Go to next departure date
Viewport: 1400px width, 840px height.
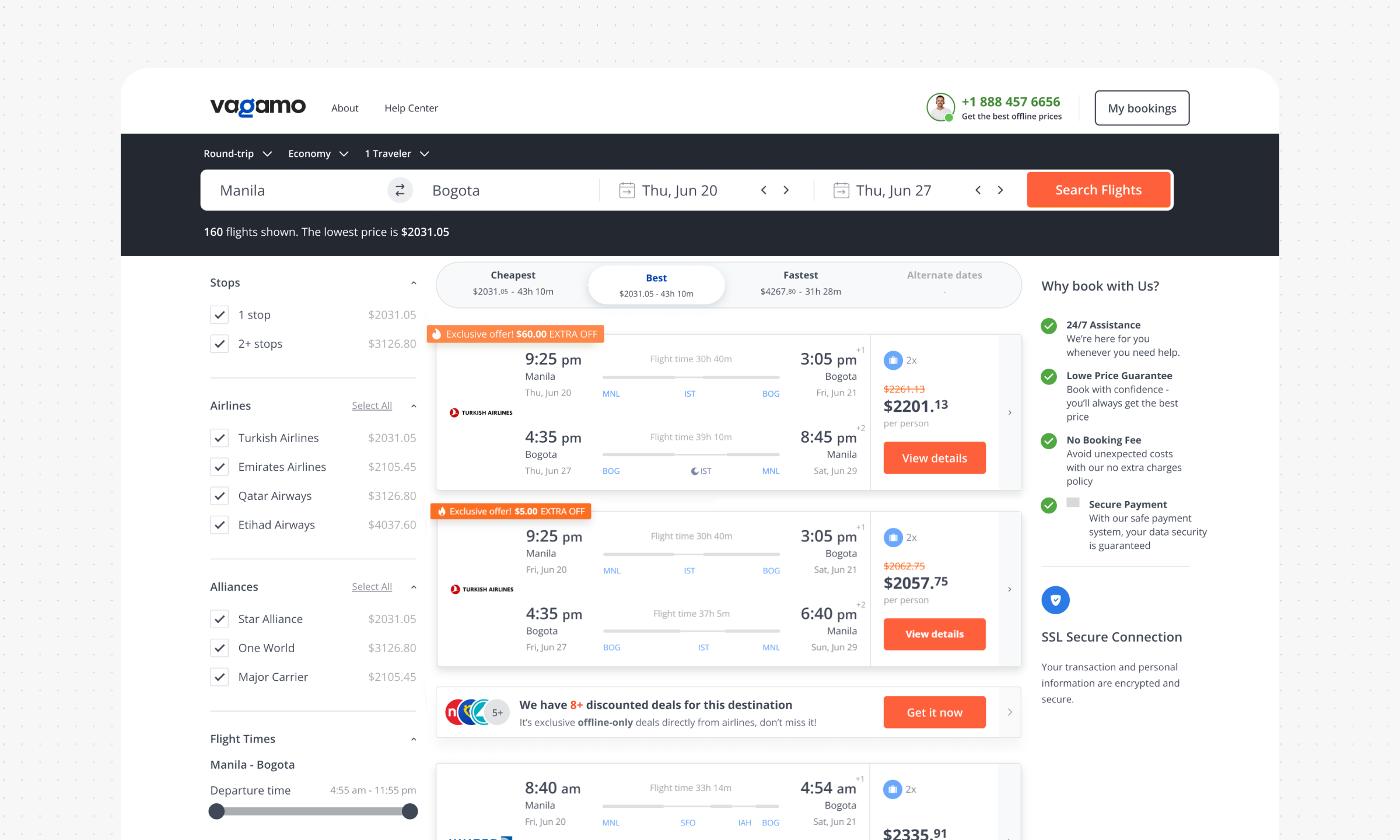[786, 190]
